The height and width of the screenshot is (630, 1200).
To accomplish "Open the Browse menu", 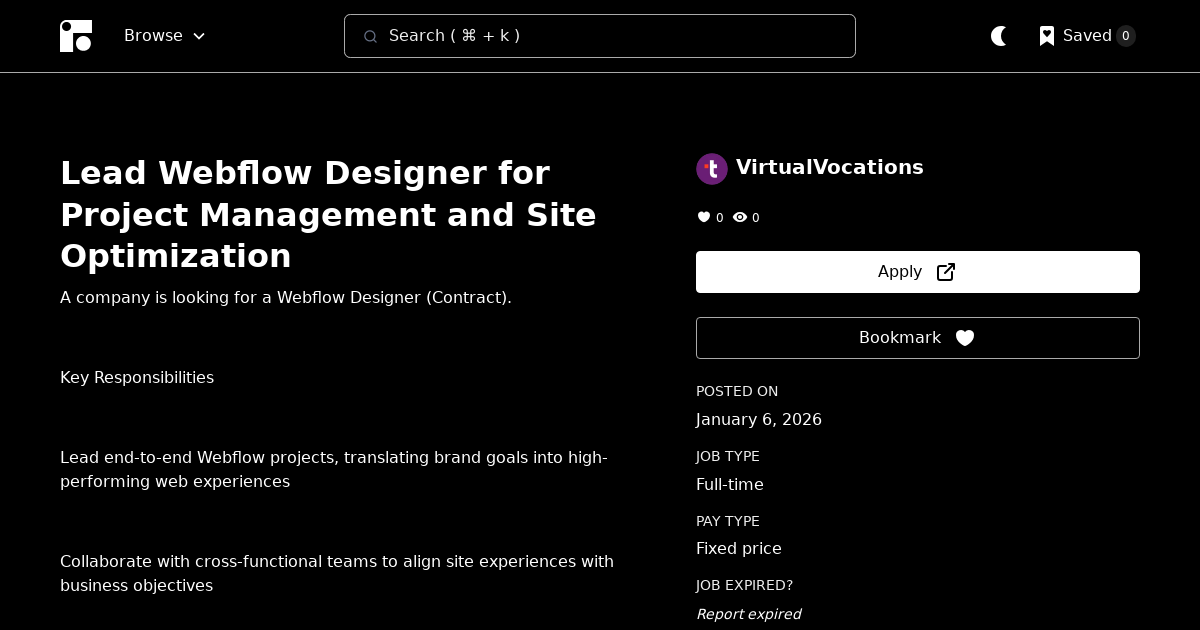I will [153, 36].
